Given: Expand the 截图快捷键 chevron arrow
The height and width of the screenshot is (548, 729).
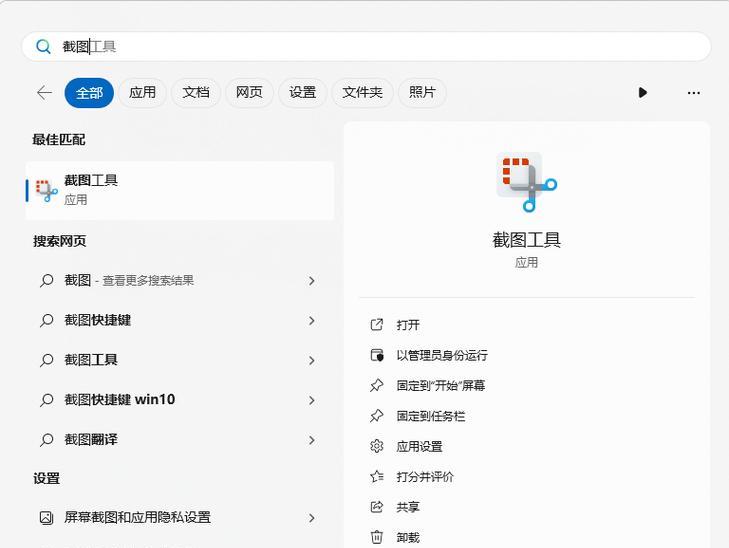Looking at the screenshot, I should (311, 321).
